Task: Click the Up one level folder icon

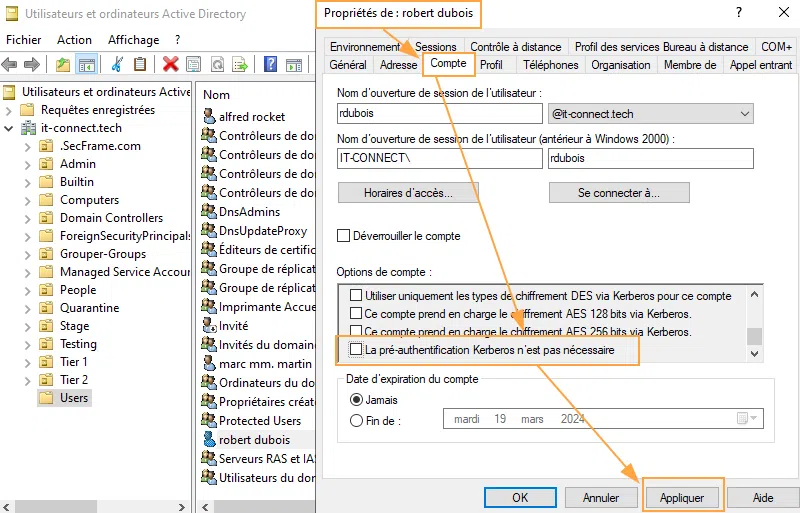Action: (x=63, y=64)
